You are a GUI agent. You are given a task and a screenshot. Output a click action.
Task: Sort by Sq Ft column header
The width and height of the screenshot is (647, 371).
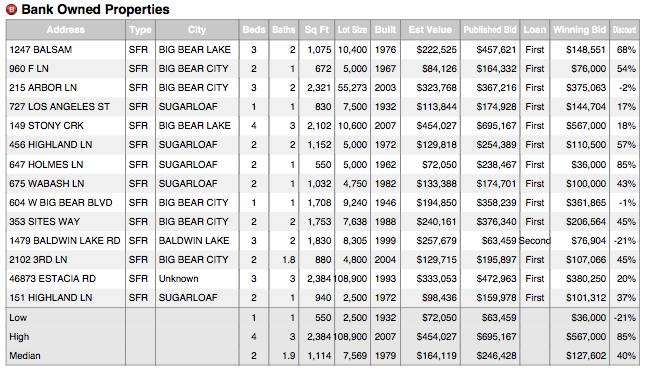pyautogui.click(x=316, y=30)
